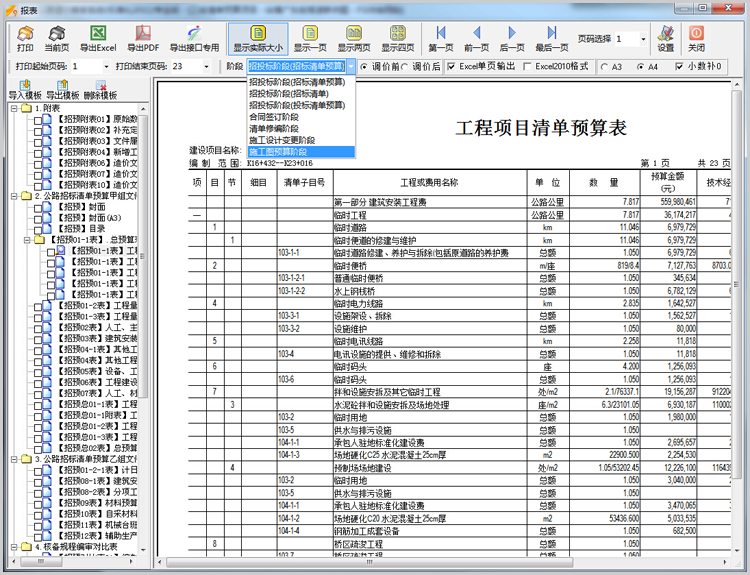The height and width of the screenshot is (575, 750).
Task: Choose 招投标阶段(招标清单) option
Action: click(301, 94)
